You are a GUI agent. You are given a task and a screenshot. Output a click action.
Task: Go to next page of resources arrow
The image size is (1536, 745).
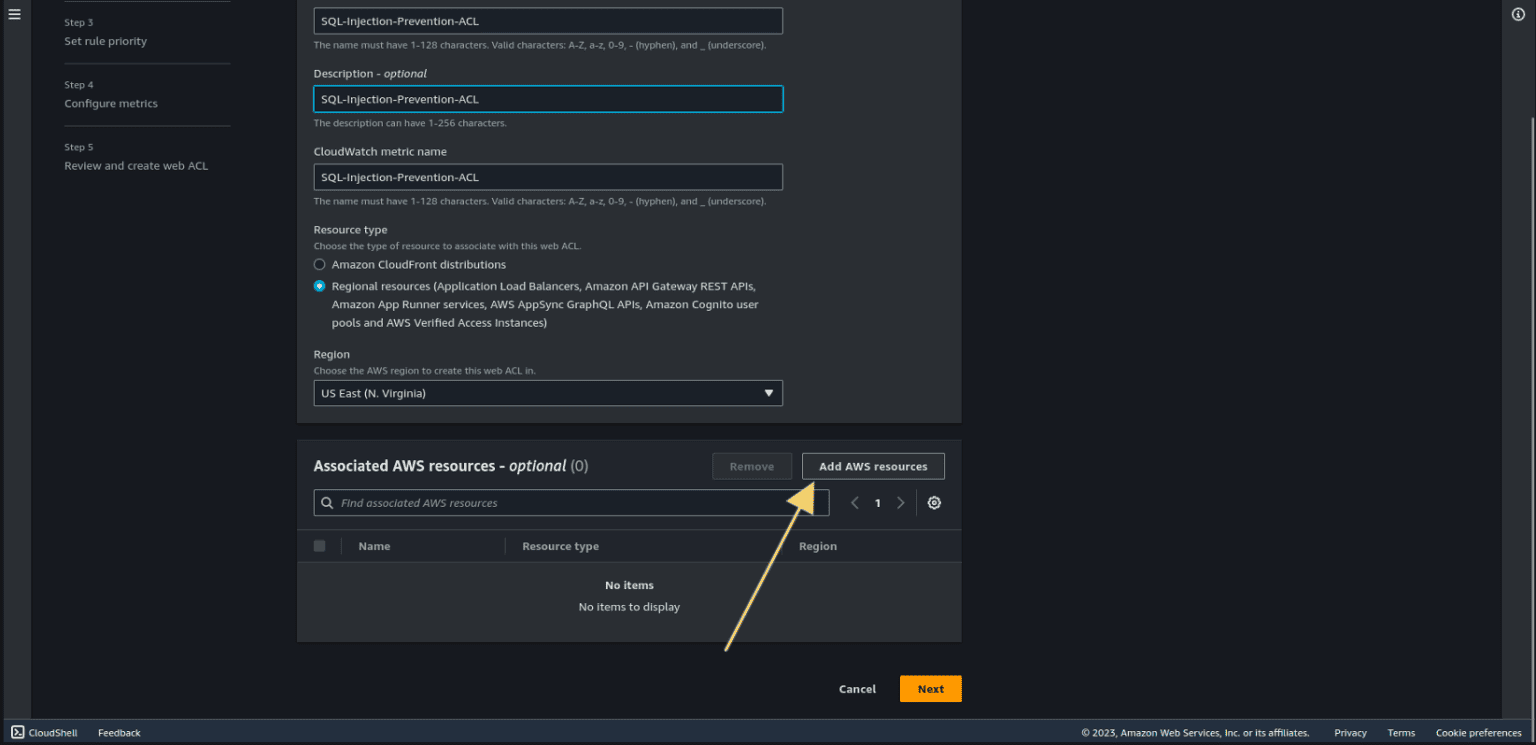pyautogui.click(x=901, y=503)
